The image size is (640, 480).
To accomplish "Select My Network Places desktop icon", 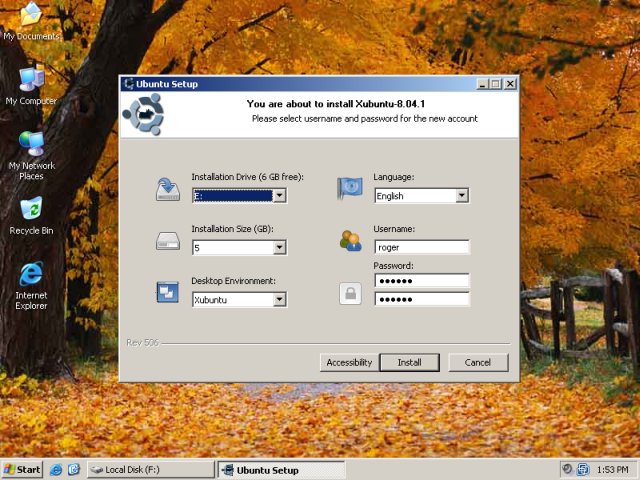I will (31, 156).
